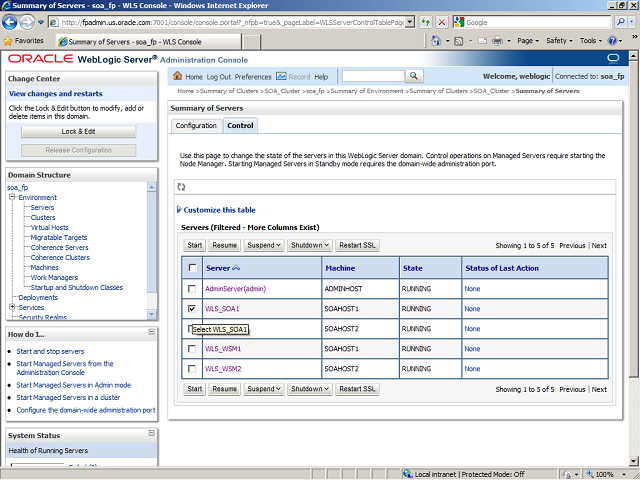Click the Home icon in console toolbar

tap(179, 76)
